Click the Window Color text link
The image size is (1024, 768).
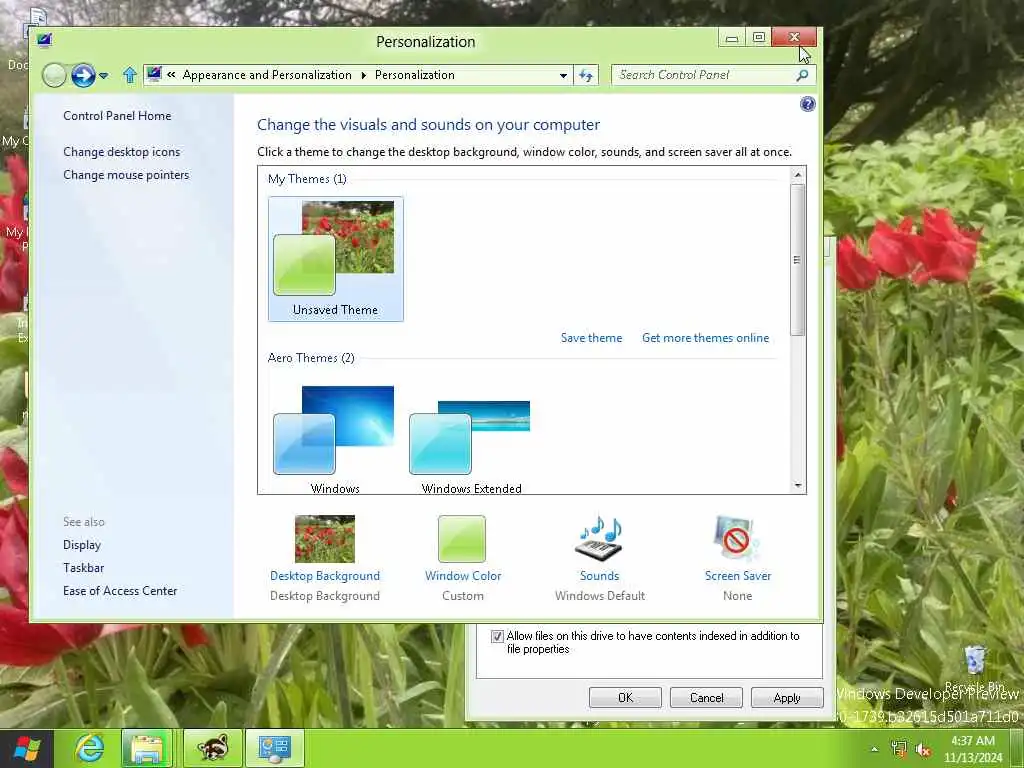tap(463, 576)
